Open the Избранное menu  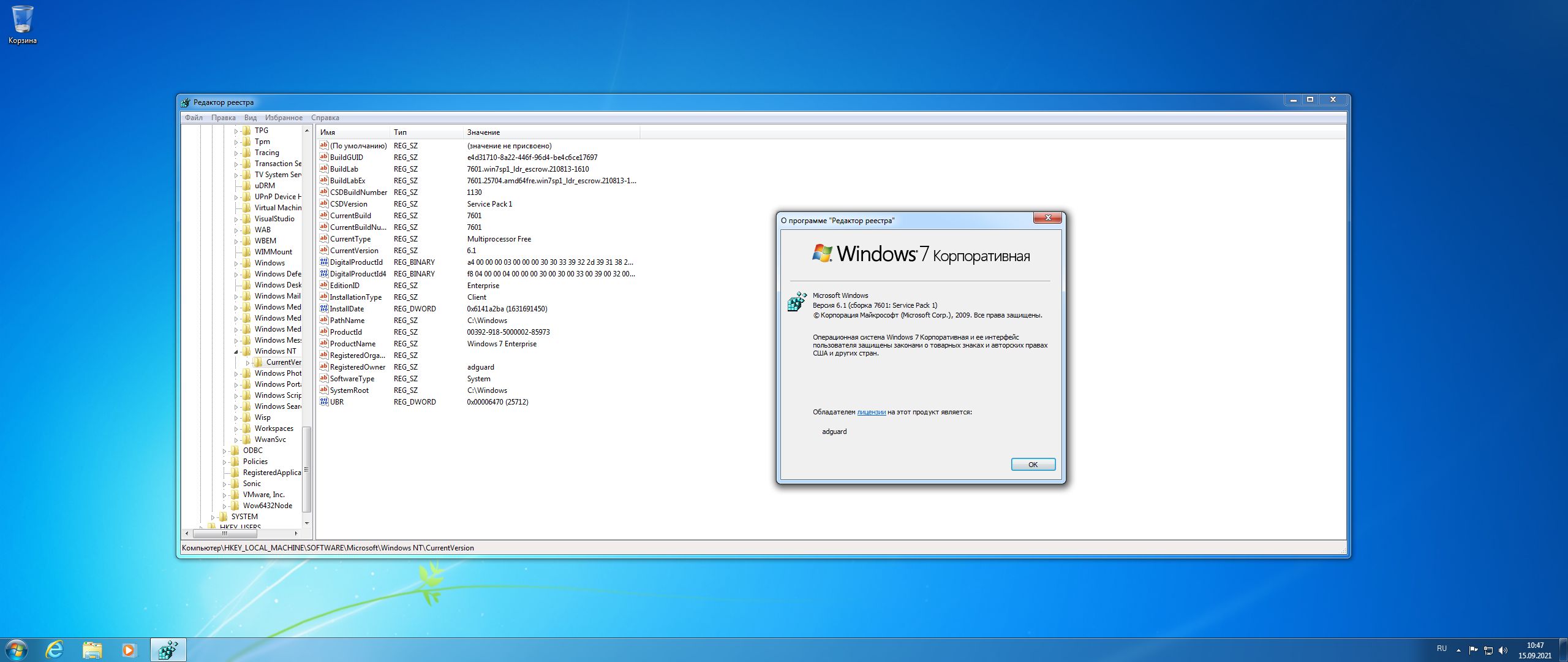click(284, 118)
